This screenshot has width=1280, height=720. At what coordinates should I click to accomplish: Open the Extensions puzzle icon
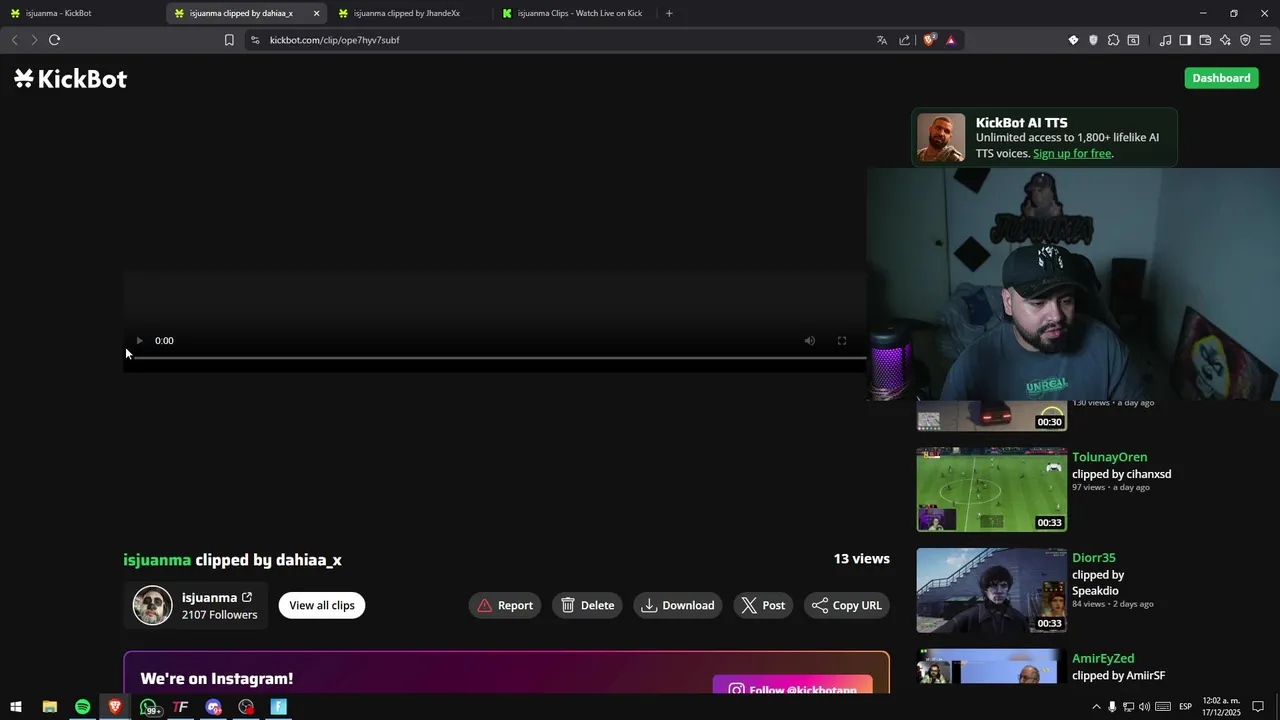(1113, 40)
